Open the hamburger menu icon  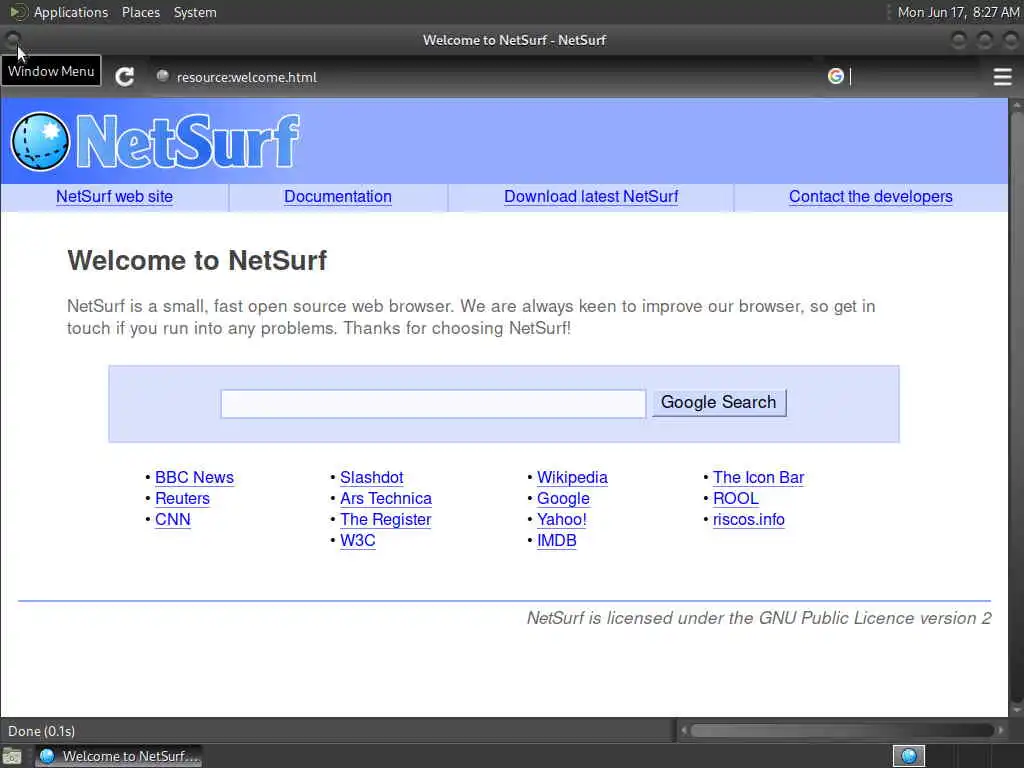coord(1002,77)
